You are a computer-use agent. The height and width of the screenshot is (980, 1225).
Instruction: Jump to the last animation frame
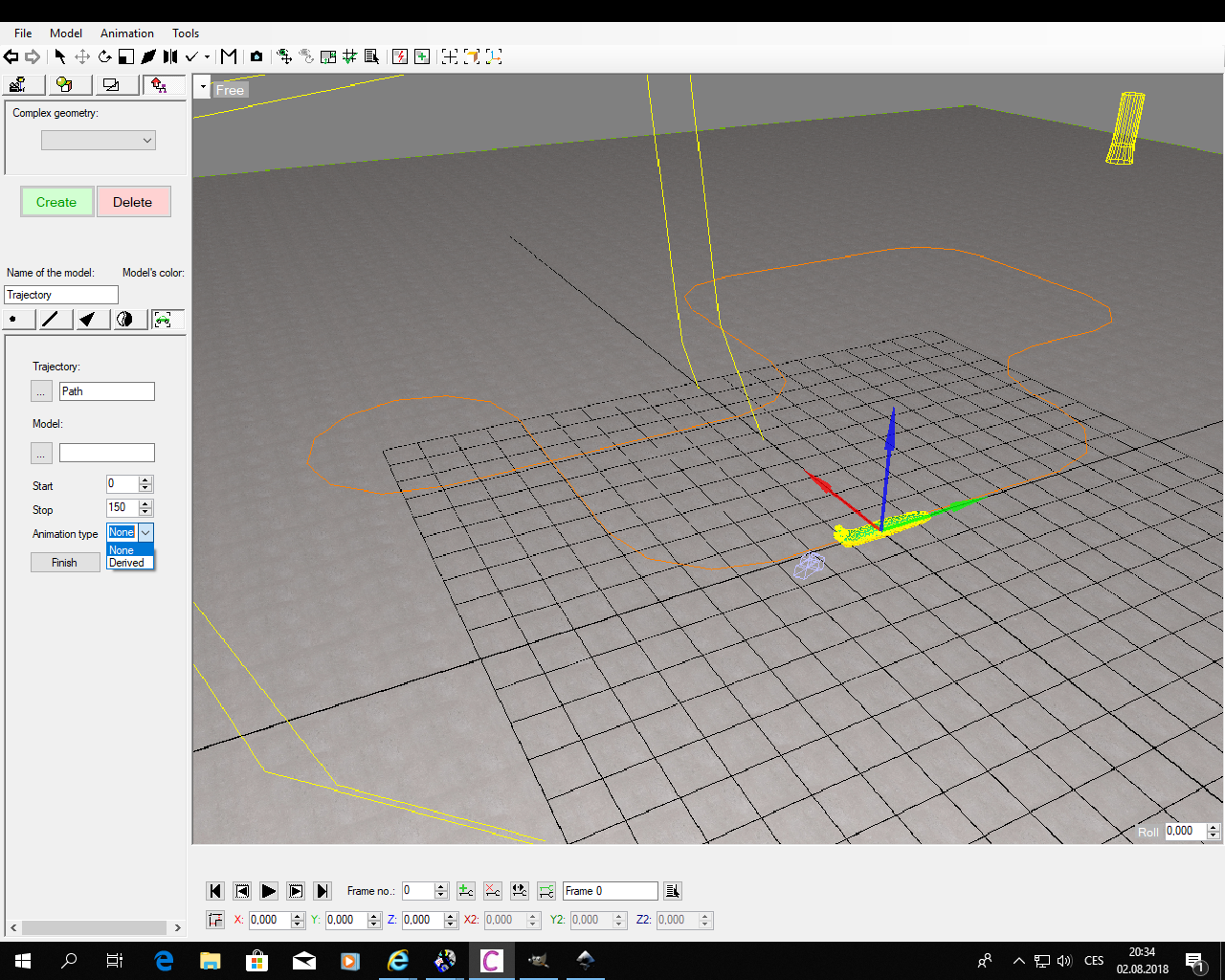coord(323,891)
